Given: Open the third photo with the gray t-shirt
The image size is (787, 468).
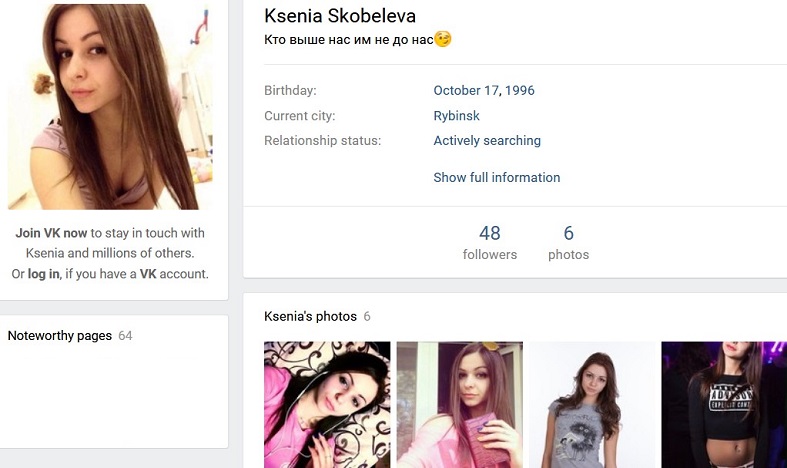Looking at the screenshot, I should point(592,405).
